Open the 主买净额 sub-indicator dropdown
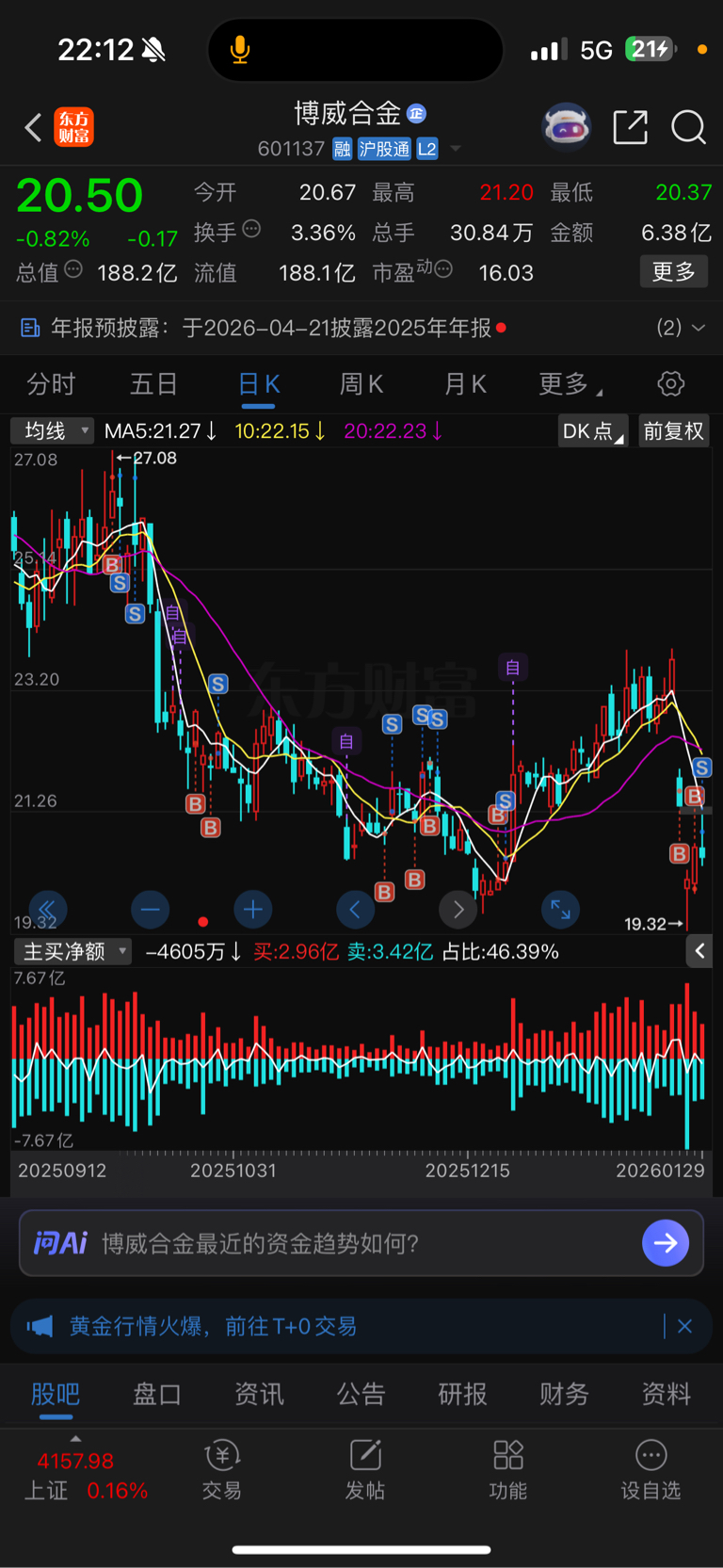723x1568 pixels. tap(72, 951)
